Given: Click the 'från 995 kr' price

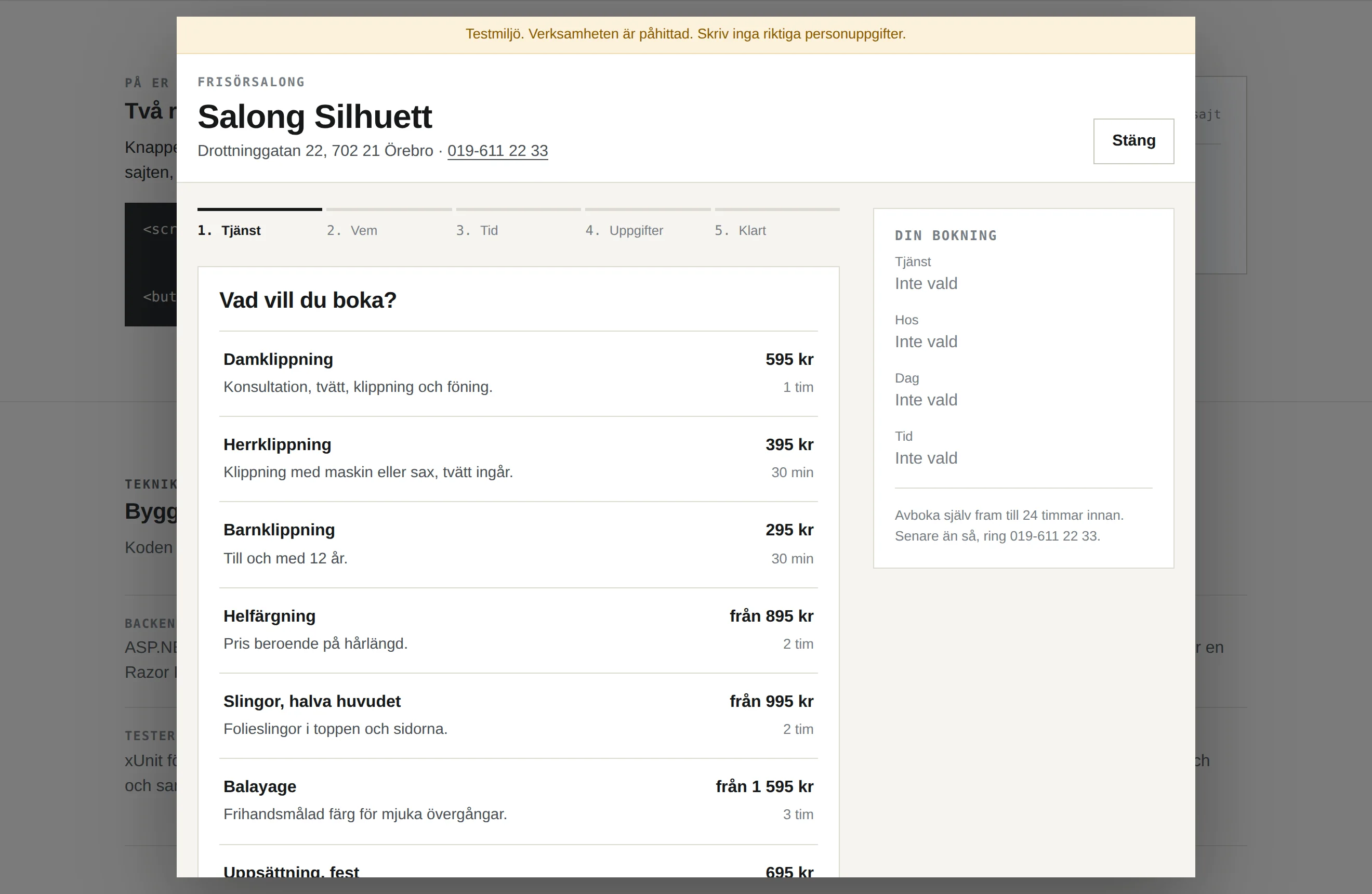Looking at the screenshot, I should click(x=771, y=702).
